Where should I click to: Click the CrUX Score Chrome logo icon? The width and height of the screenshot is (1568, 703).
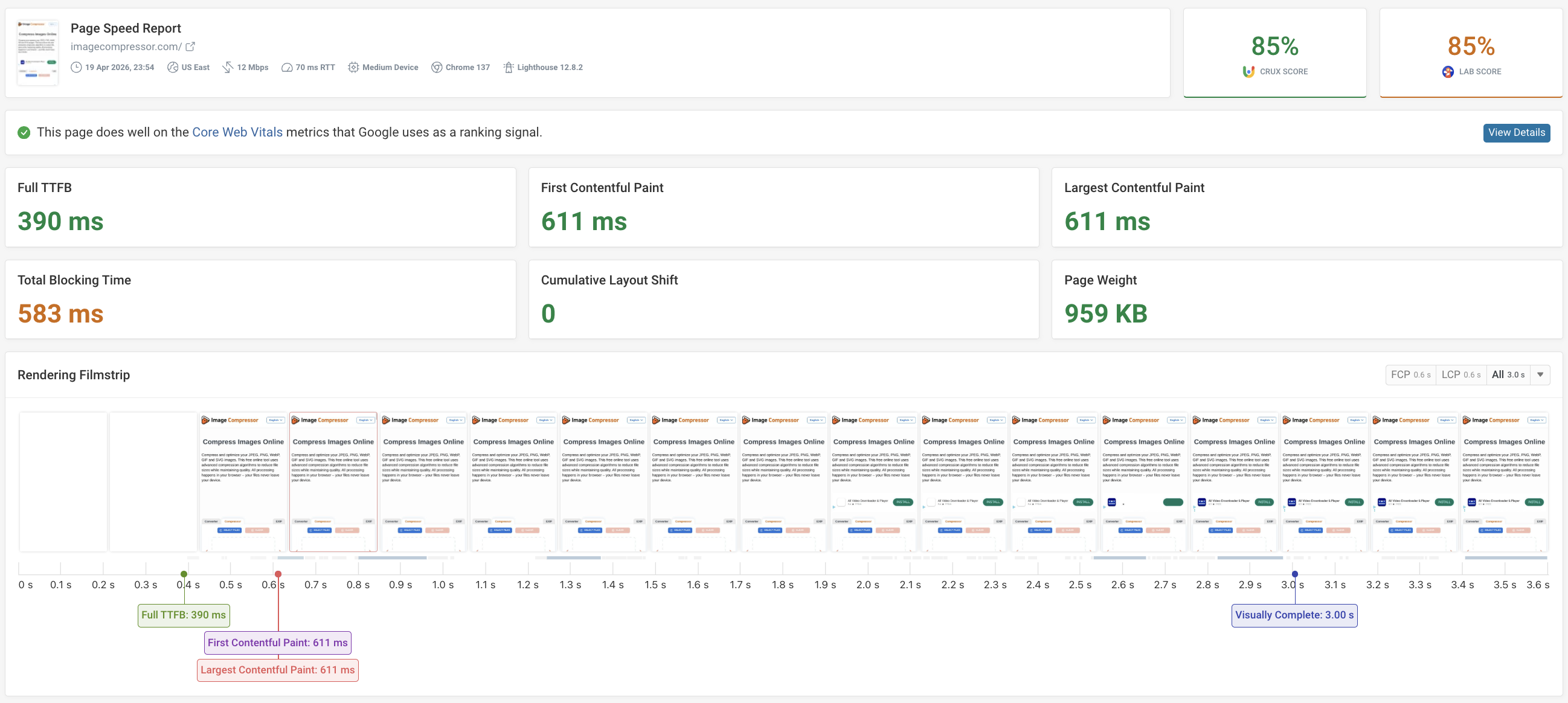coord(1248,71)
